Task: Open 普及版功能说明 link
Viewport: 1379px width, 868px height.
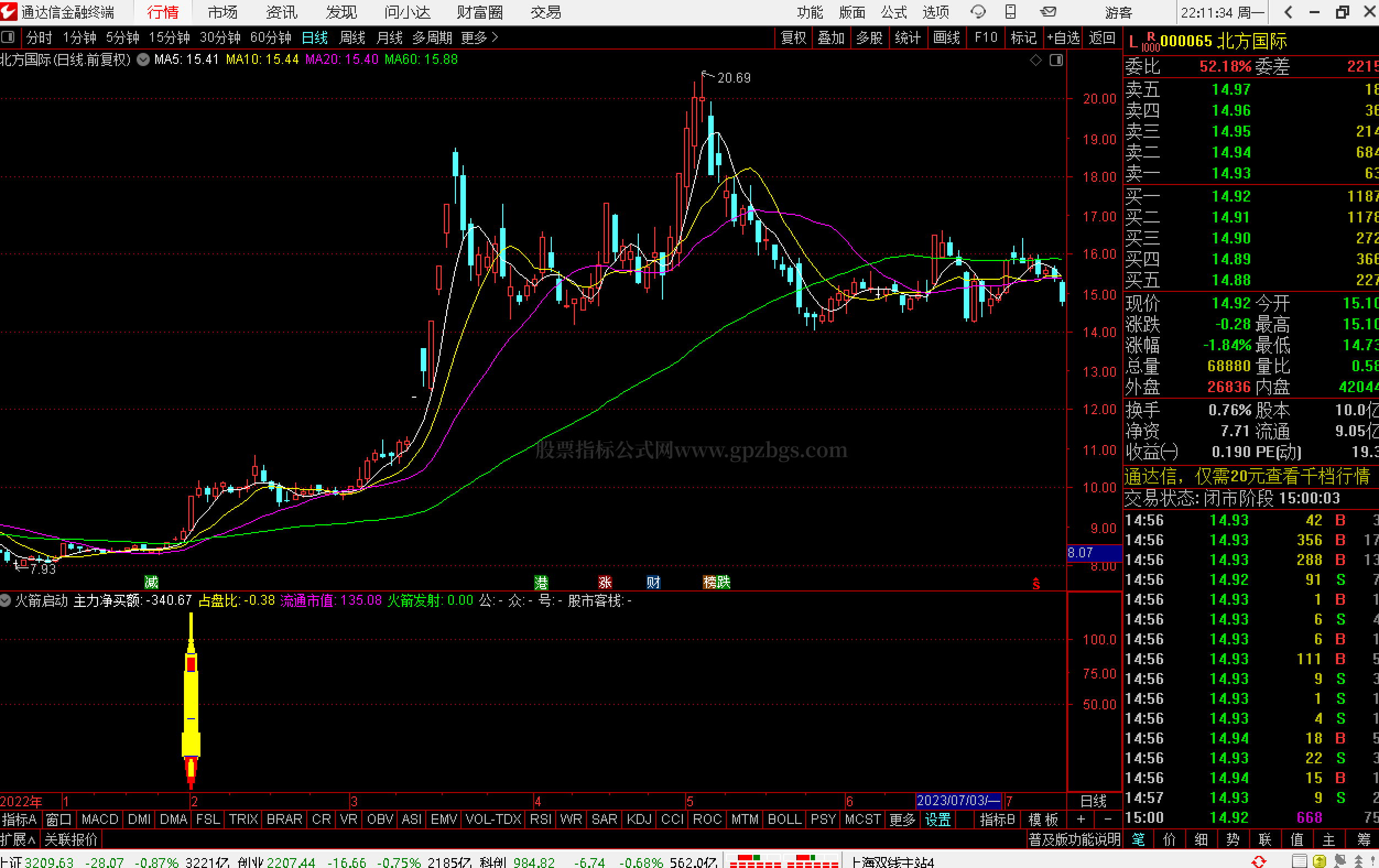Action: click(x=1074, y=840)
